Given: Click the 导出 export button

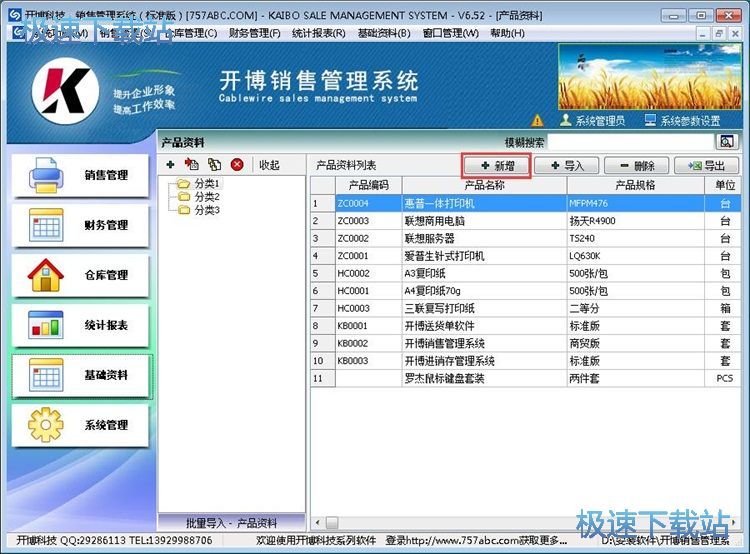Looking at the screenshot, I should [706, 166].
